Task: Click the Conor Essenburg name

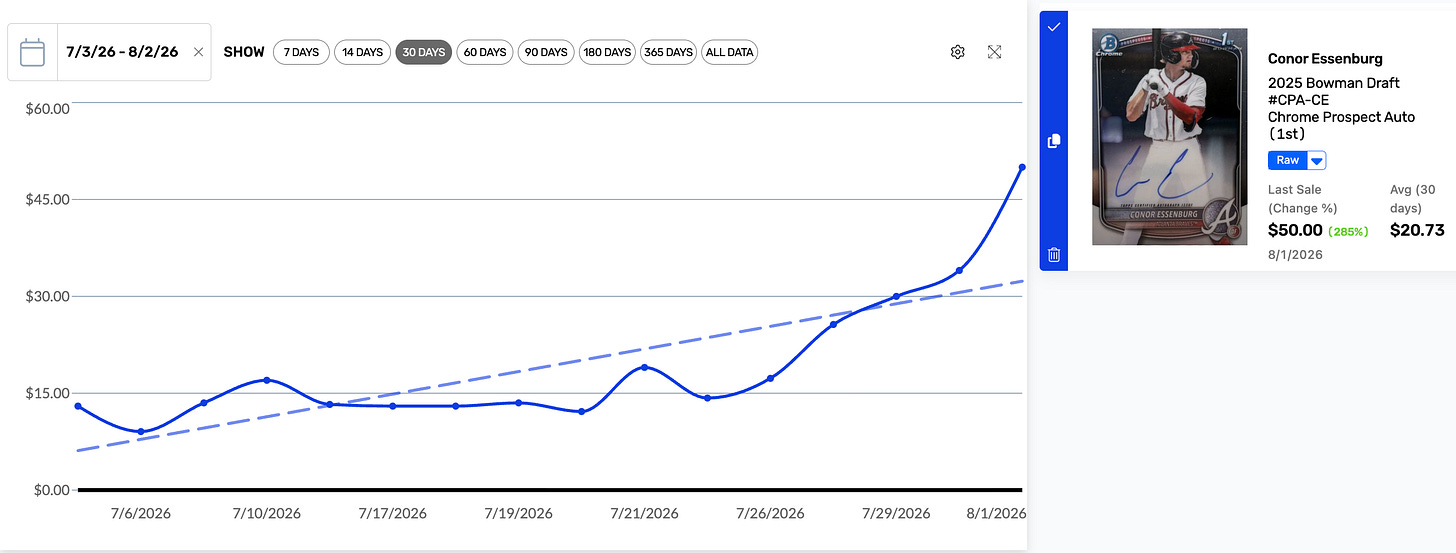Action: click(1325, 59)
